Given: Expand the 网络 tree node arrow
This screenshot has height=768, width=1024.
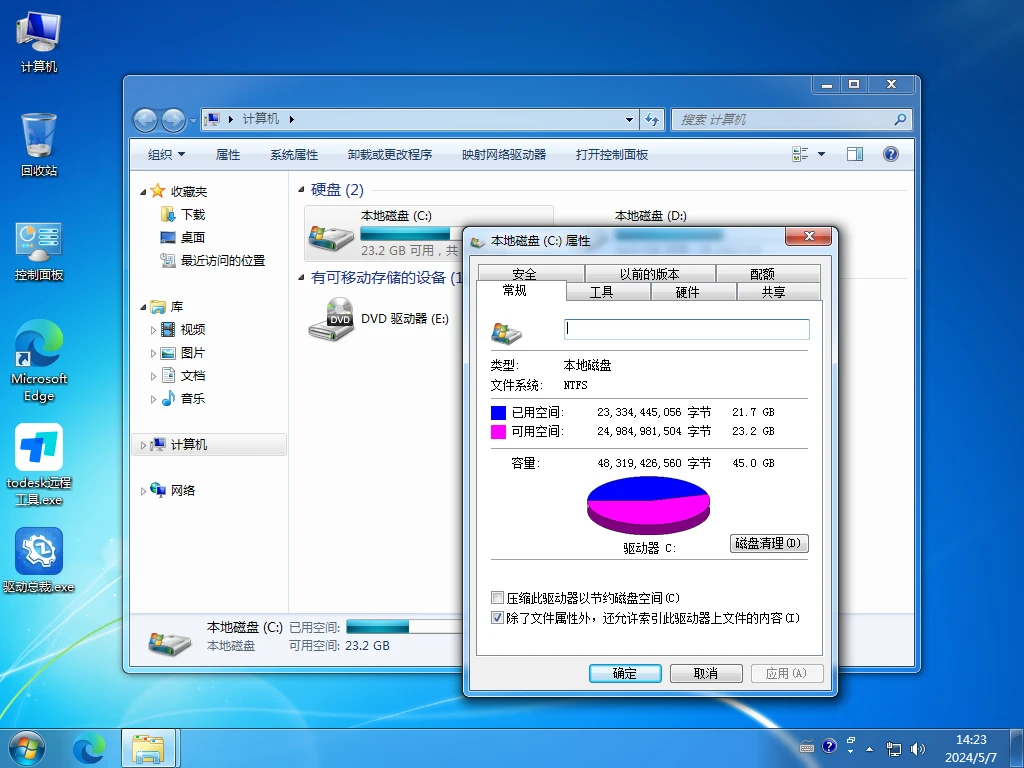Looking at the screenshot, I should (143, 491).
